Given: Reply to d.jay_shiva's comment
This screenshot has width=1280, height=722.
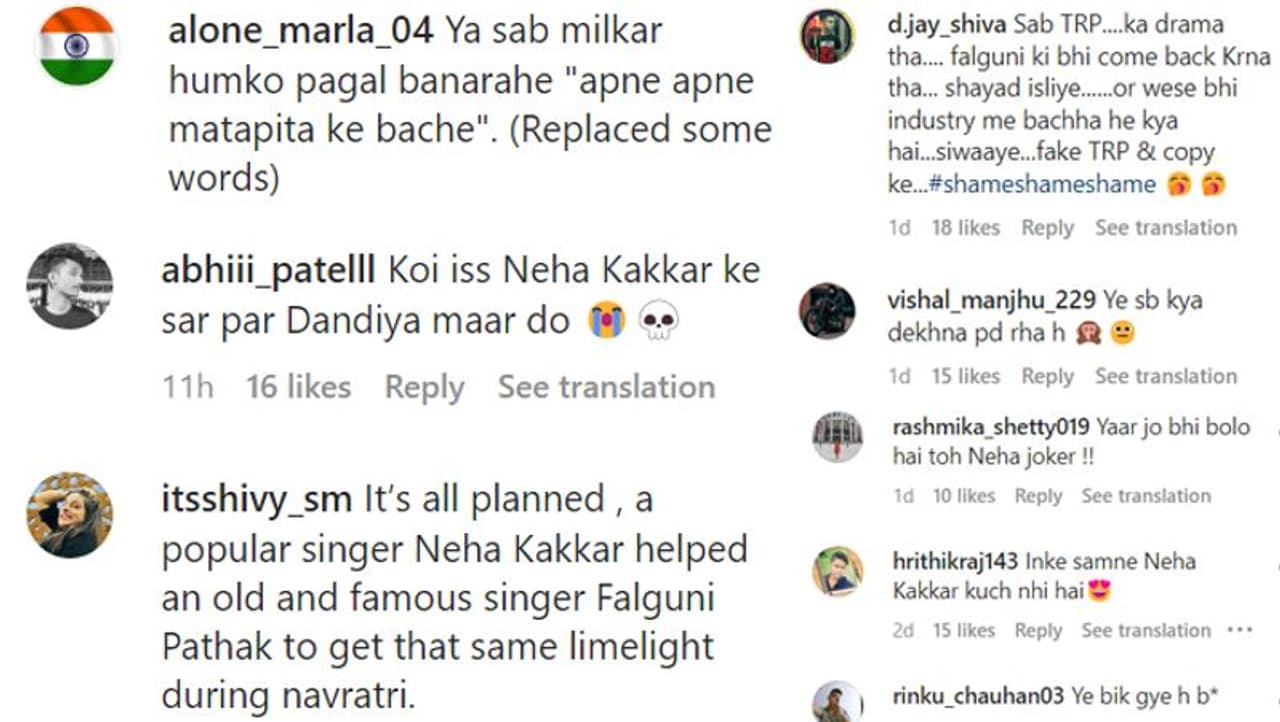Looking at the screenshot, I should 1047,228.
